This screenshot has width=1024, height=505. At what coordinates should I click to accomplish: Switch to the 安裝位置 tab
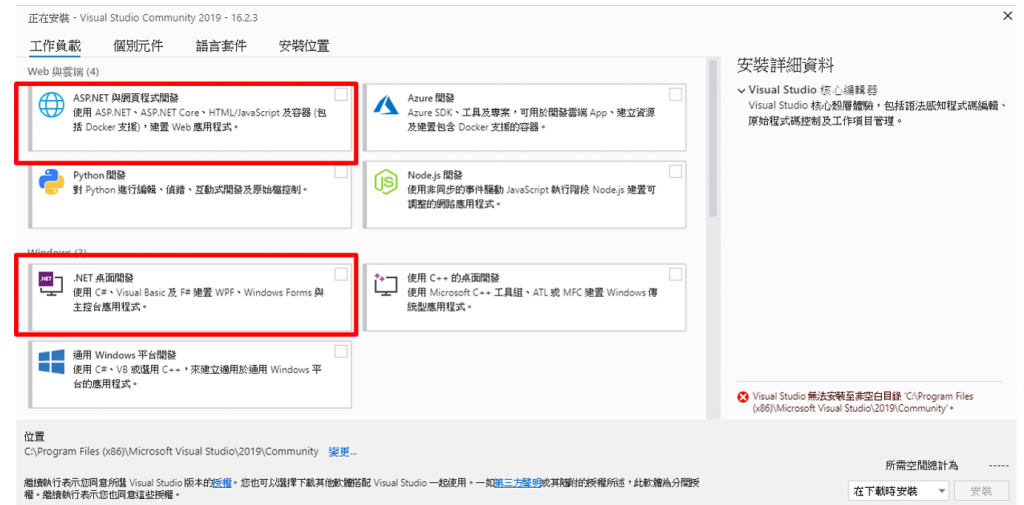(x=304, y=46)
